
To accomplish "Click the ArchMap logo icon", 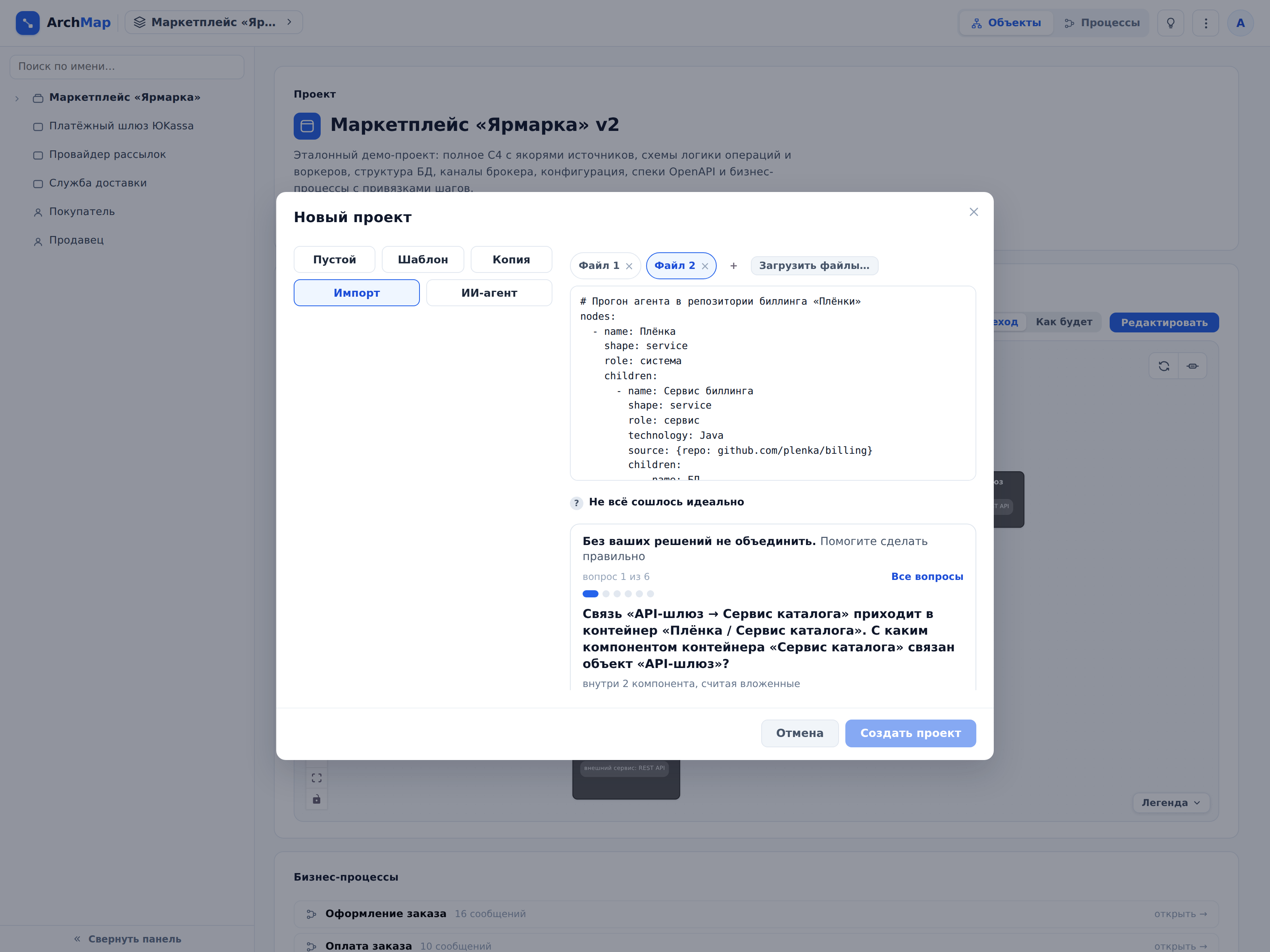I will pyautogui.click(x=27, y=23).
